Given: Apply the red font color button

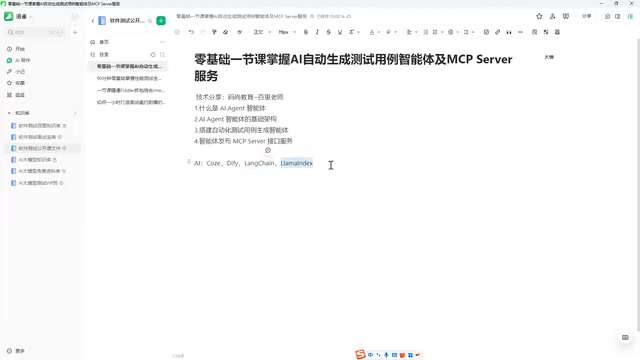Looking at the screenshot, I should click(x=371, y=32).
